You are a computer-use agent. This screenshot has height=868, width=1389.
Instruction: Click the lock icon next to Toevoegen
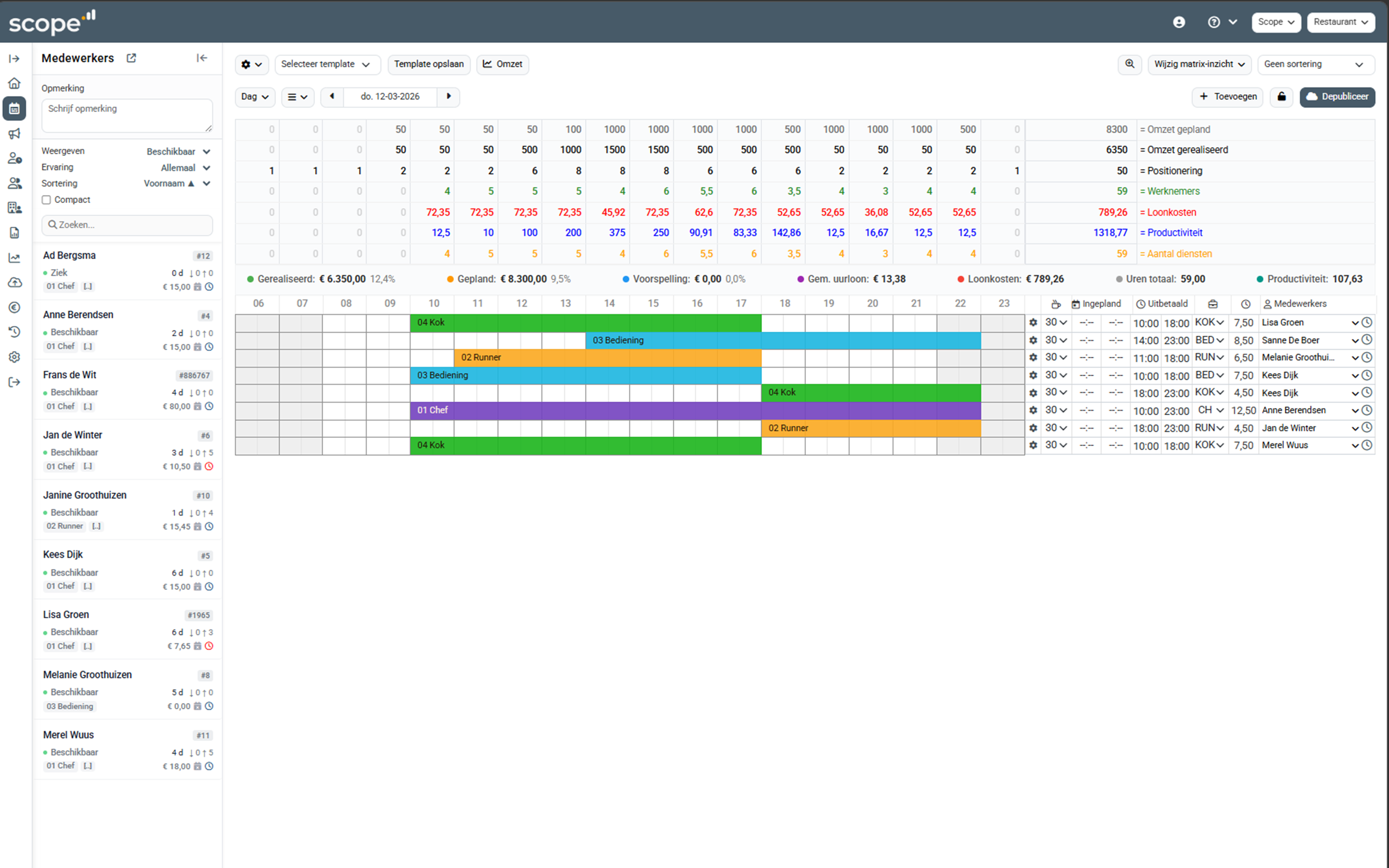click(x=1281, y=96)
